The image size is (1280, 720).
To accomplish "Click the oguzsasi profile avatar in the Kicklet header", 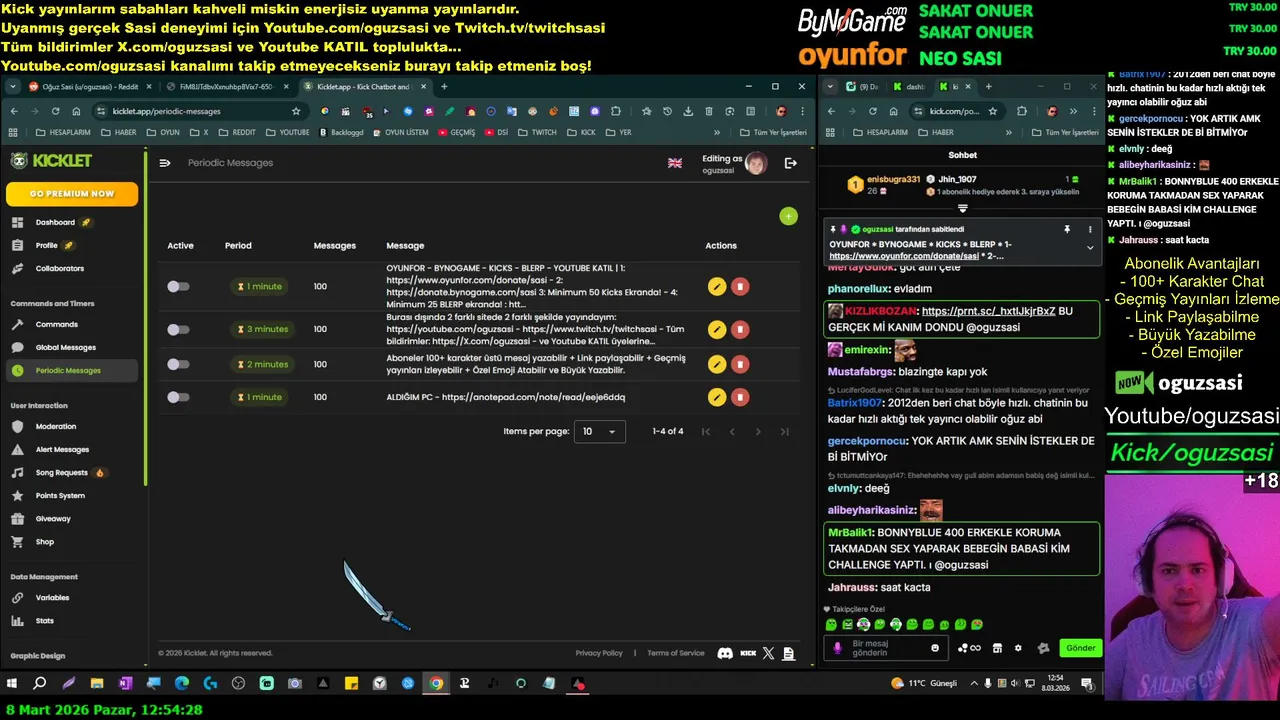I will pyautogui.click(x=756, y=163).
